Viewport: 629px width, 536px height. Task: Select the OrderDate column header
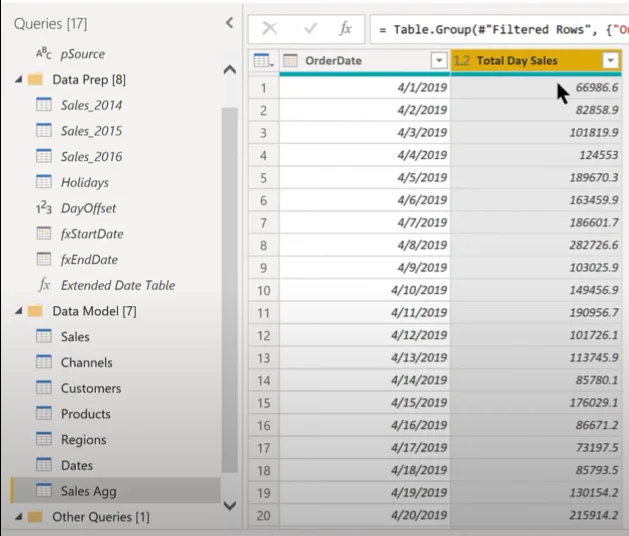coord(365,61)
